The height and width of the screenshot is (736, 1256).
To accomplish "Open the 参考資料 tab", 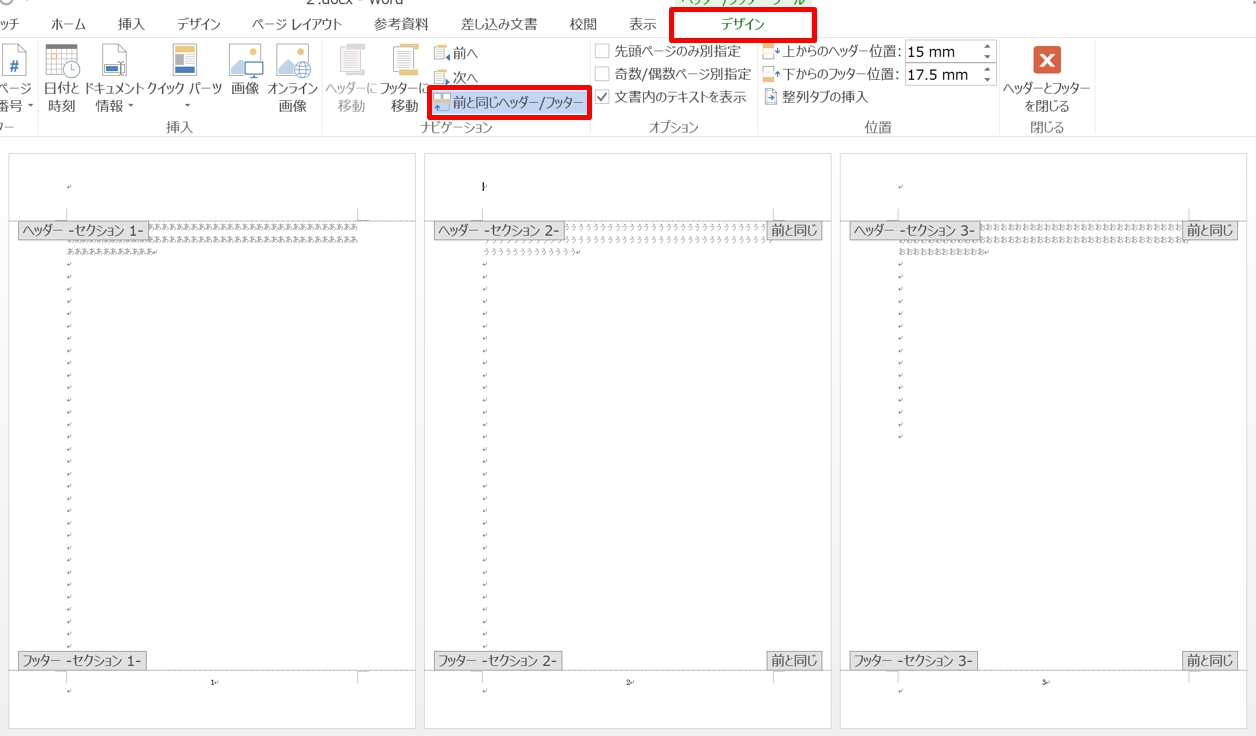I will click(x=401, y=24).
